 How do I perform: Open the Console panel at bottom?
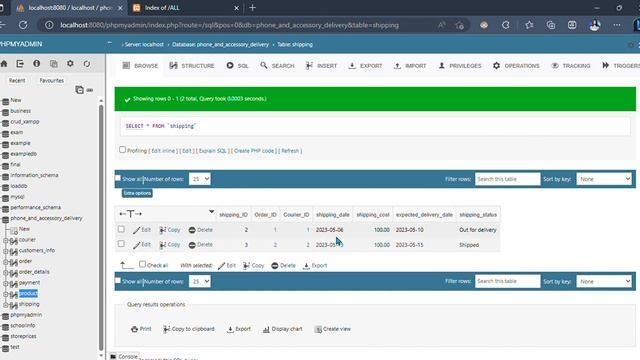click(124, 356)
